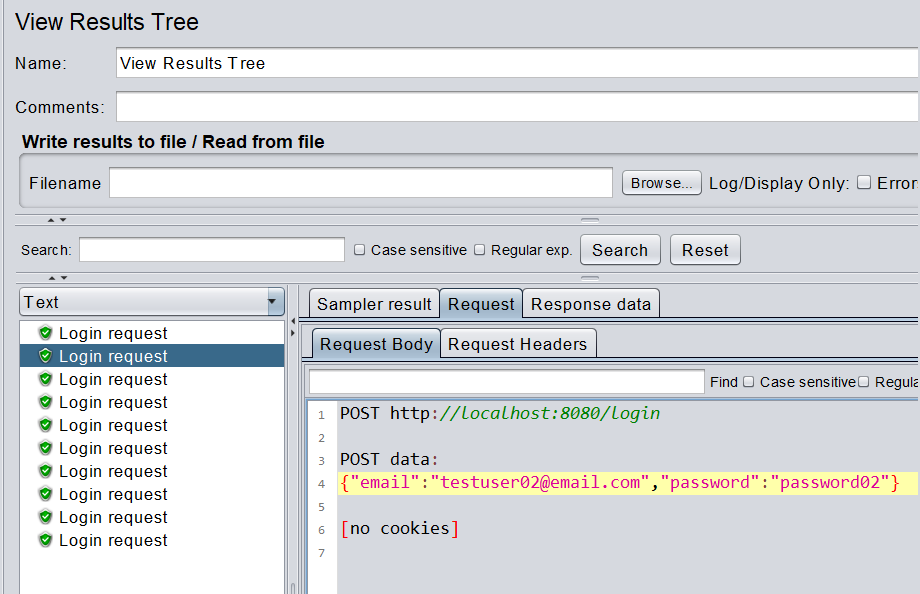Screen dimensions: 920x594
Task: Click the Reset button
Action: pyautogui.click(x=705, y=250)
